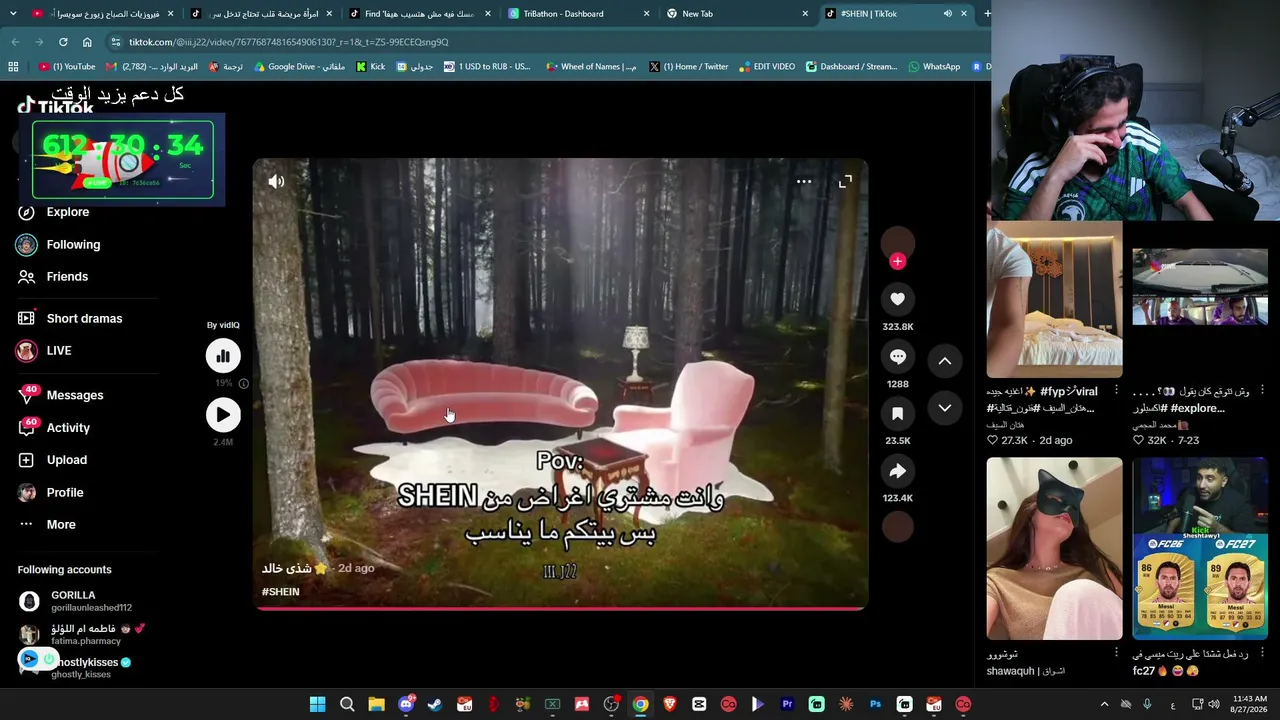Seek on the red video progress bar
Image resolution: width=1280 pixels, height=720 pixels.
tap(560, 608)
